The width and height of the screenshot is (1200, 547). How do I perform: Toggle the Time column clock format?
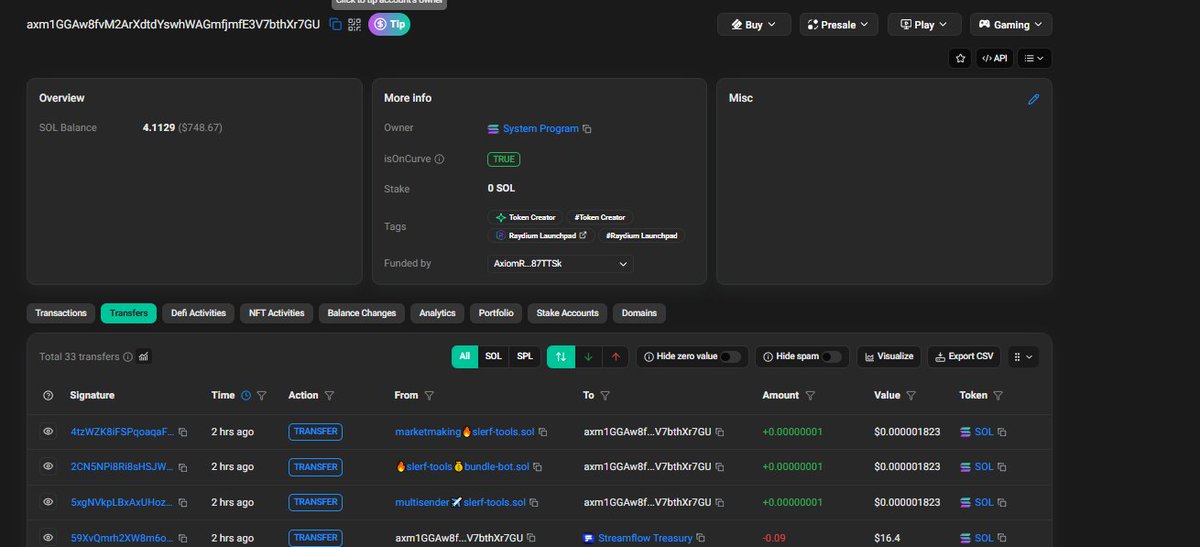pos(246,396)
